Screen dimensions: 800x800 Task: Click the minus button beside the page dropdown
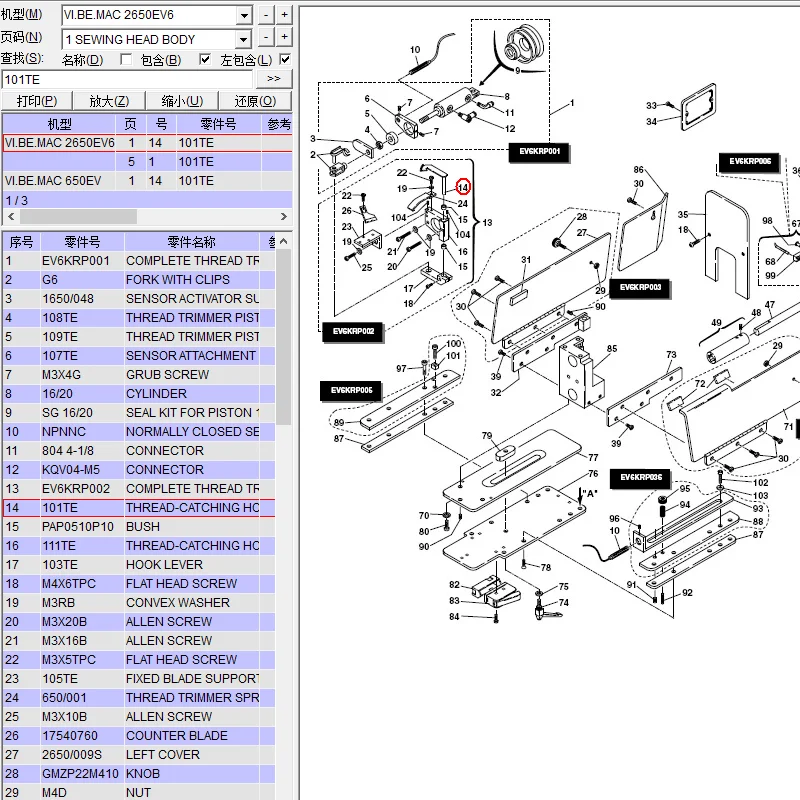[266, 38]
